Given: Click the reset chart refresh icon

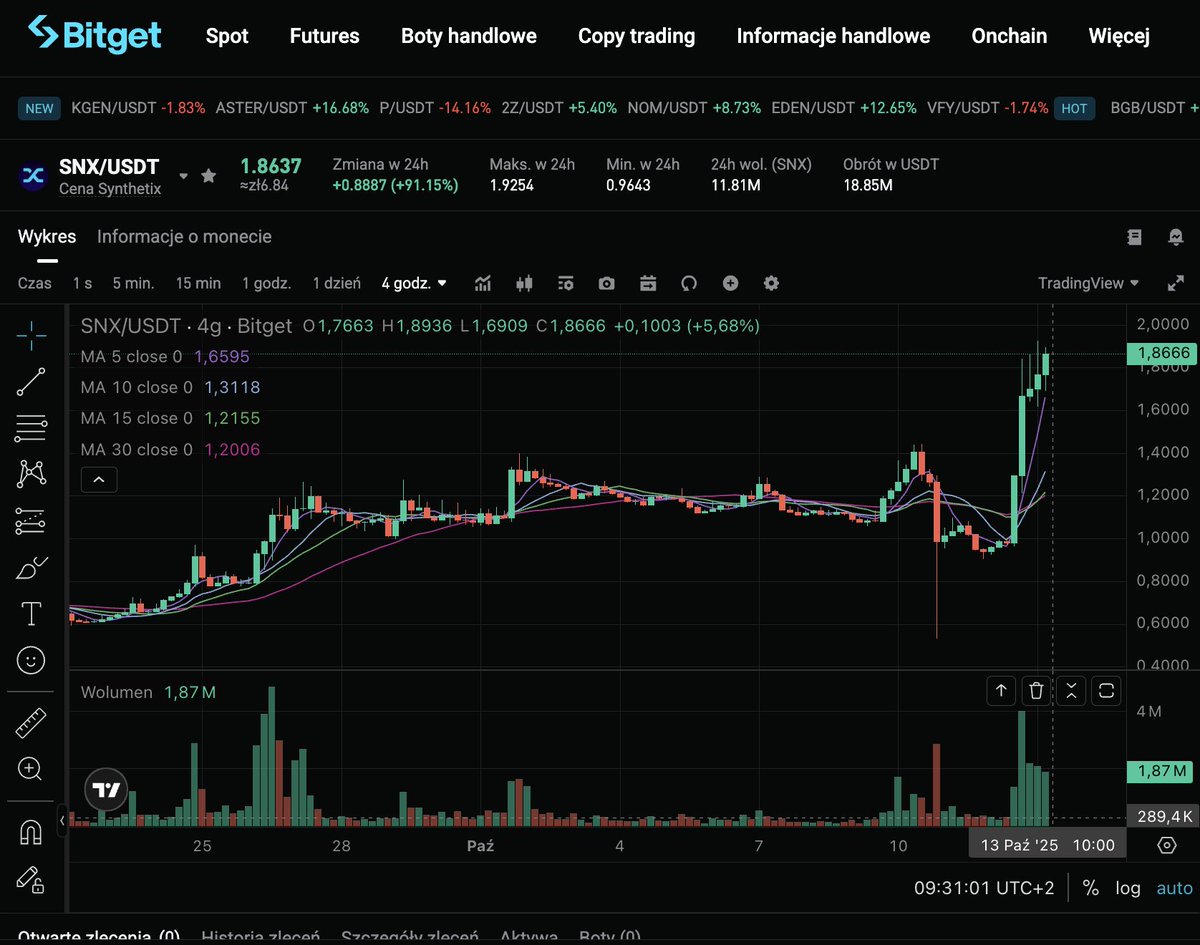Looking at the screenshot, I should coord(688,283).
